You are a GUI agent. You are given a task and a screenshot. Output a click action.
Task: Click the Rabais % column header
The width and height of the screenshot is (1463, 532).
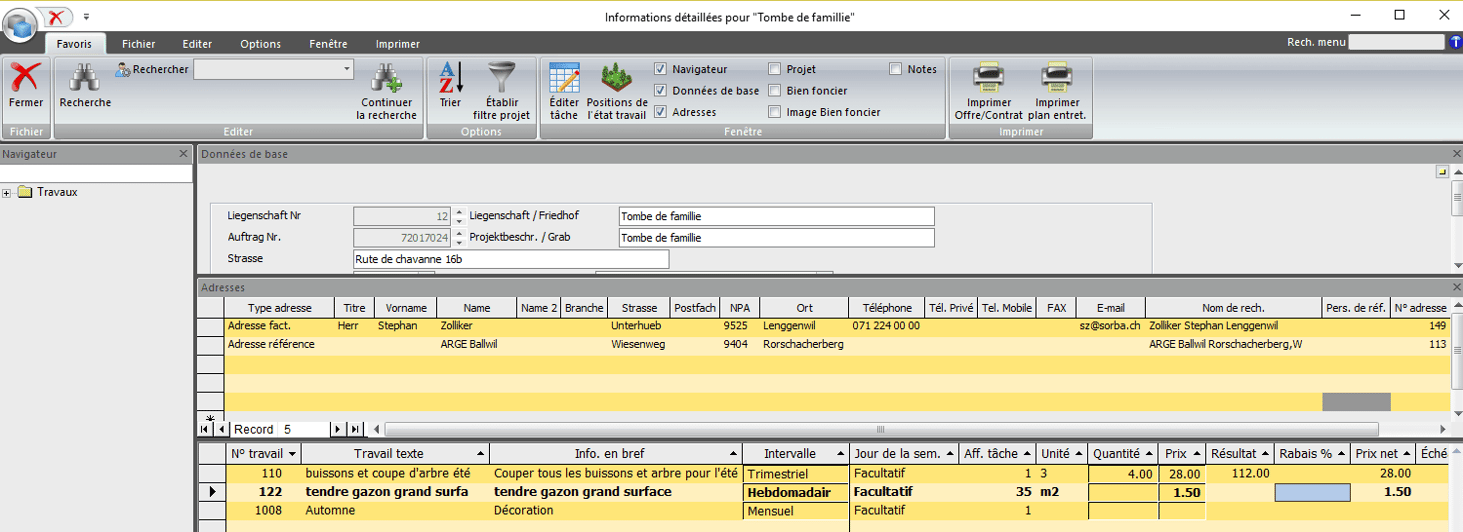pyautogui.click(x=1312, y=454)
